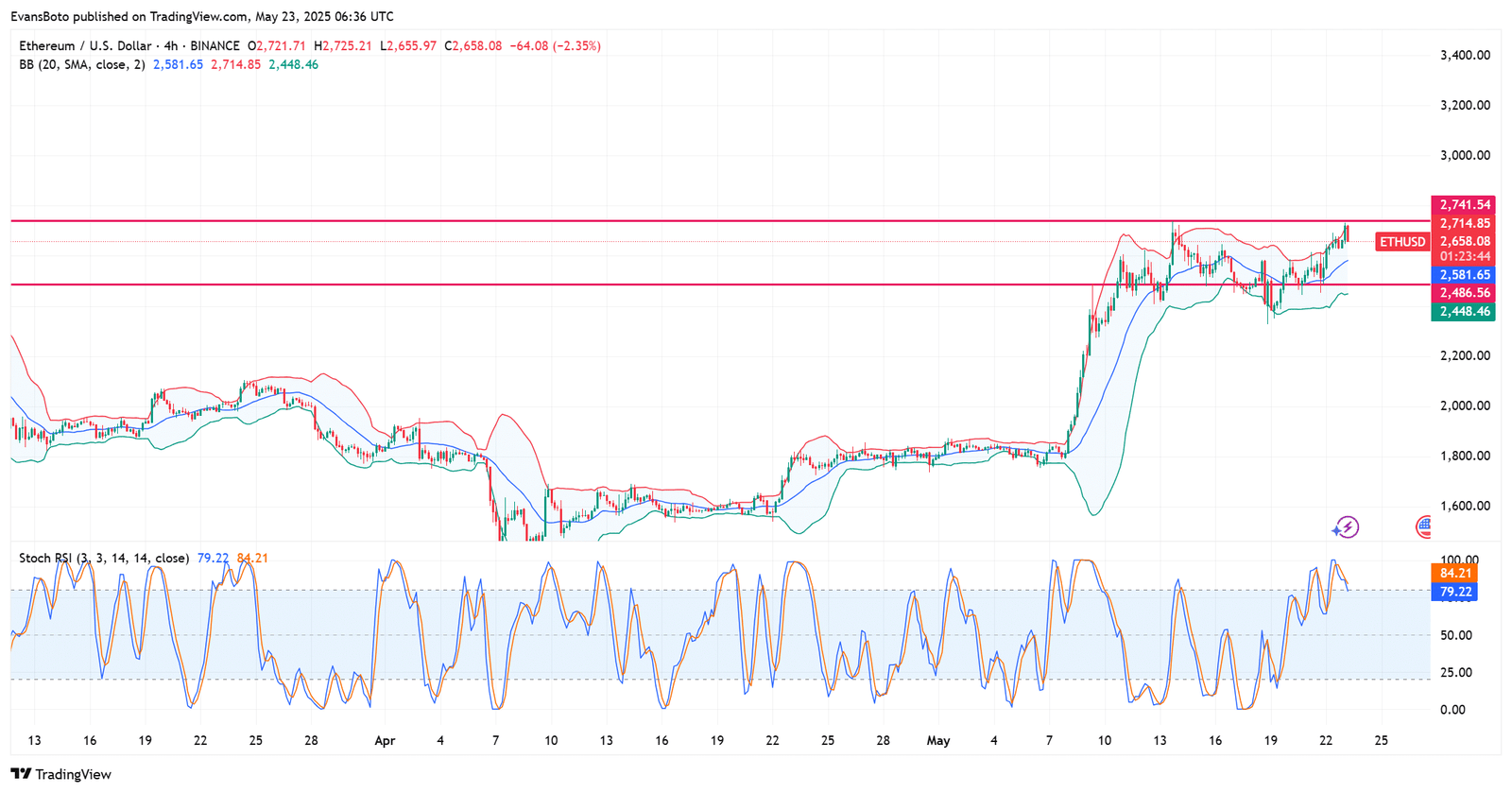Click the blue 2,581.65 axis price label
1512x793 pixels.
point(1464,275)
